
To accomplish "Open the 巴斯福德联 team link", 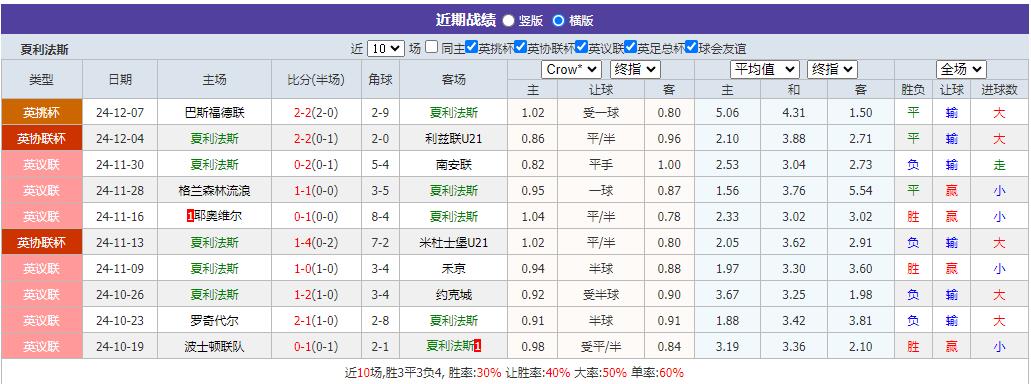I will pos(214,112).
